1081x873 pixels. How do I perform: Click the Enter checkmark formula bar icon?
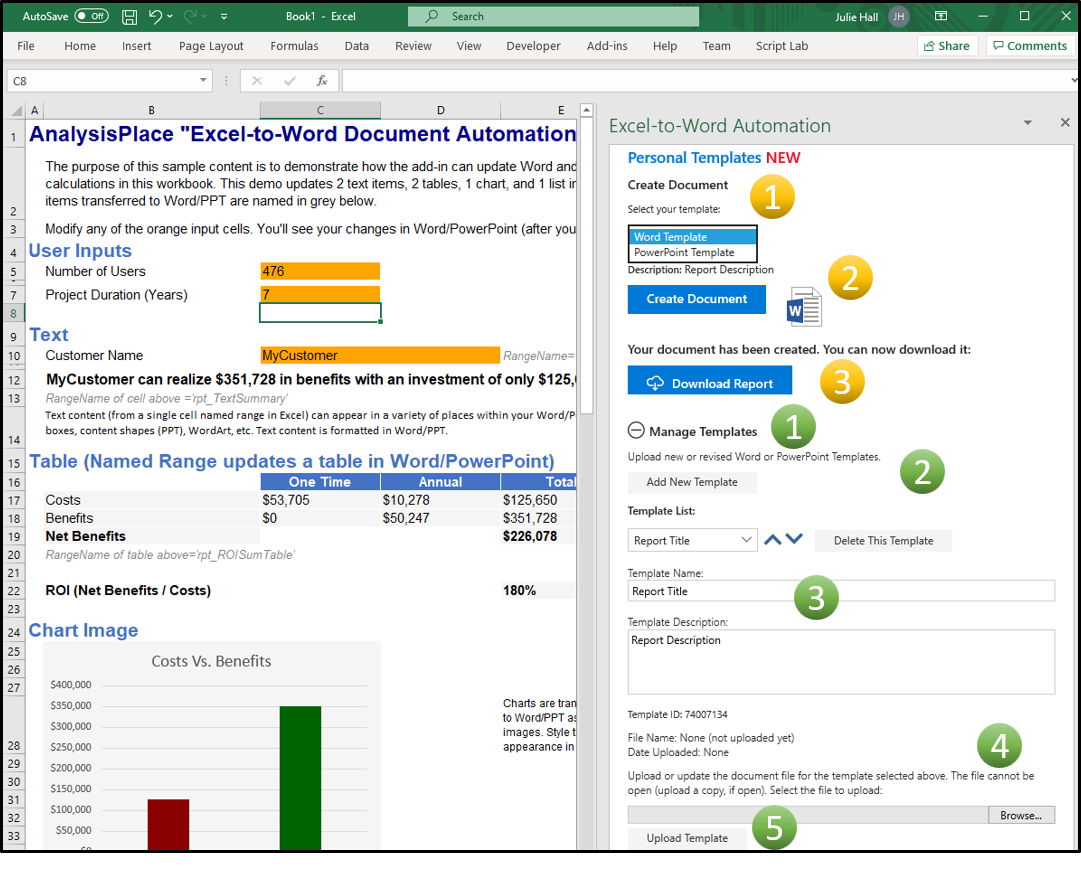(x=290, y=81)
